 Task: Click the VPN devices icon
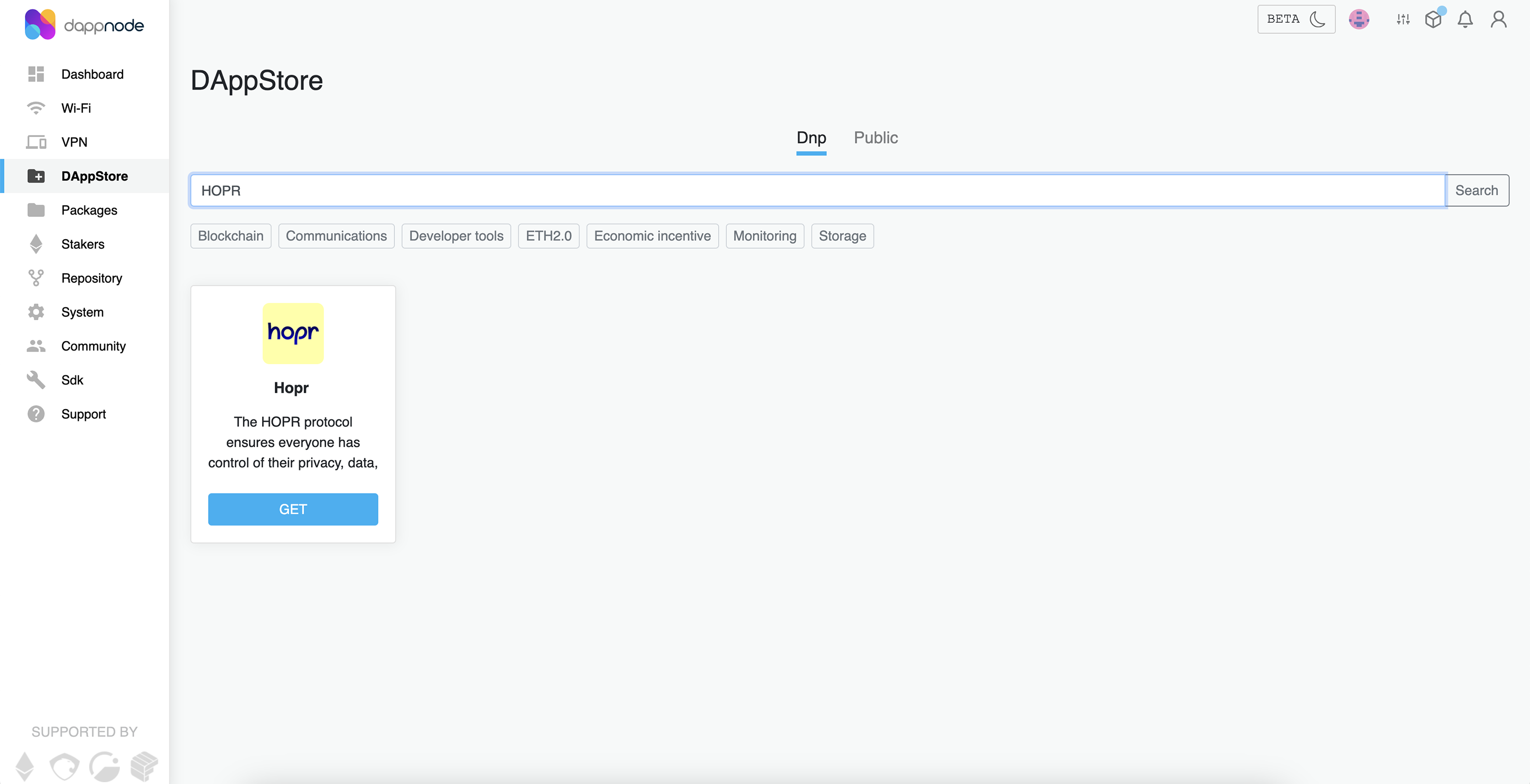(35, 142)
